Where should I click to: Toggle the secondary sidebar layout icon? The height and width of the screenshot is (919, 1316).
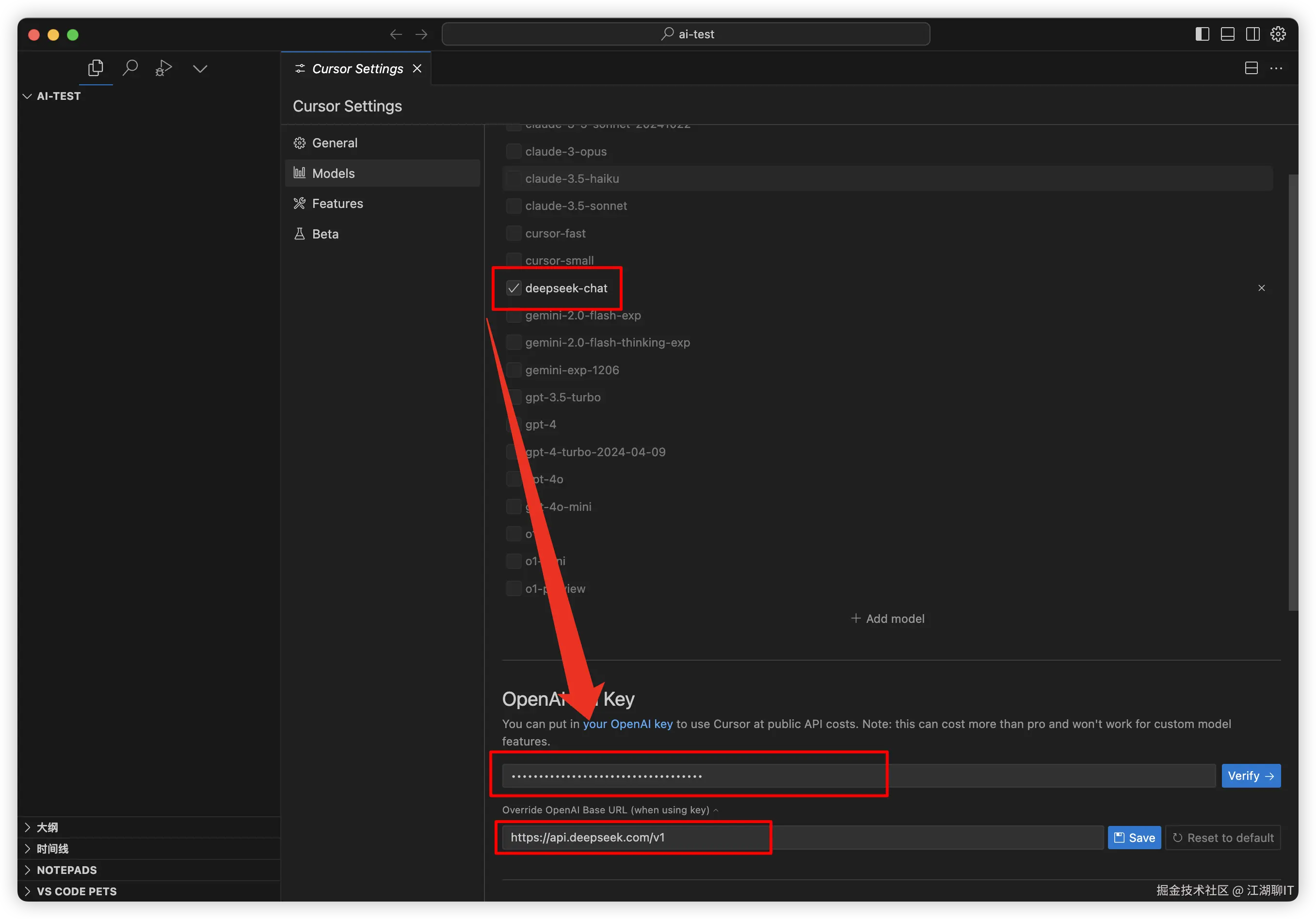point(1252,34)
